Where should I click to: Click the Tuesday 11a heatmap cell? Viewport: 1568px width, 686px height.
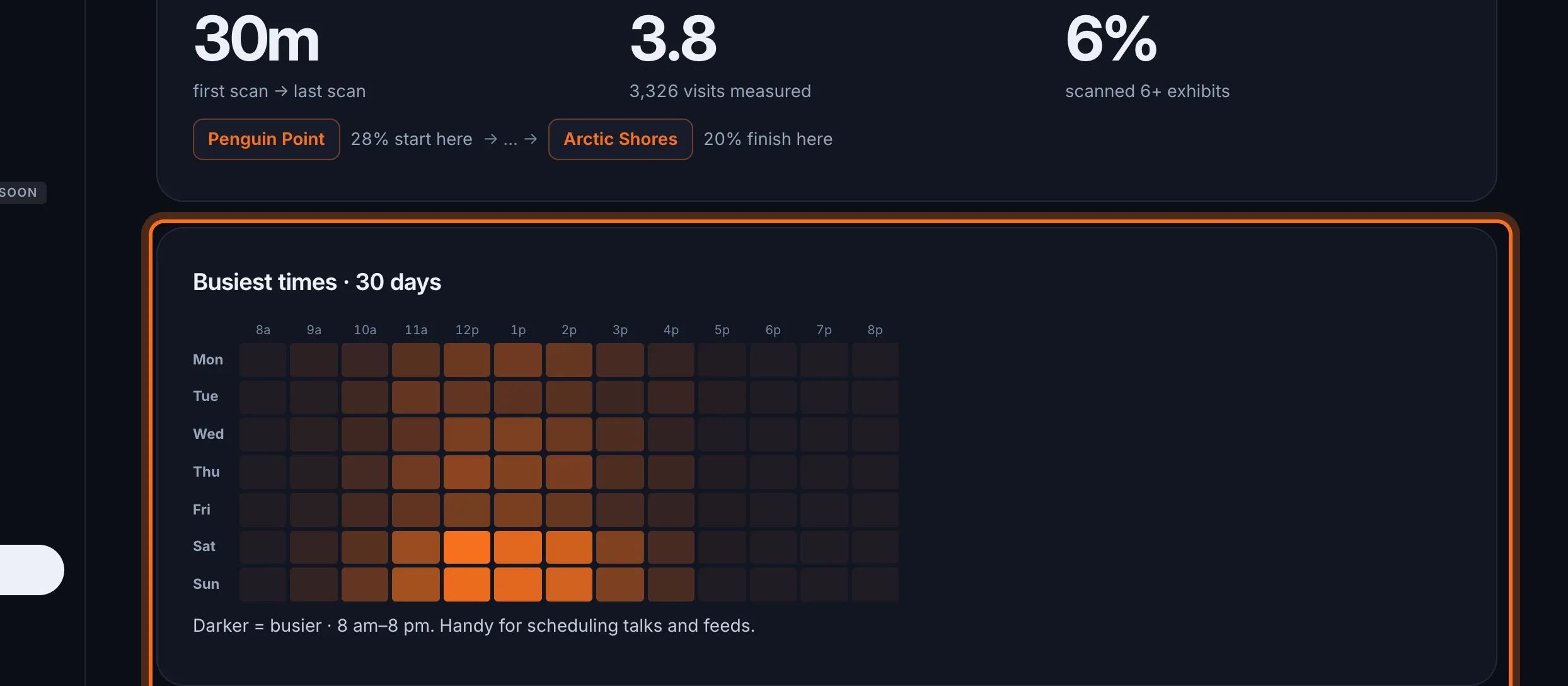click(416, 397)
